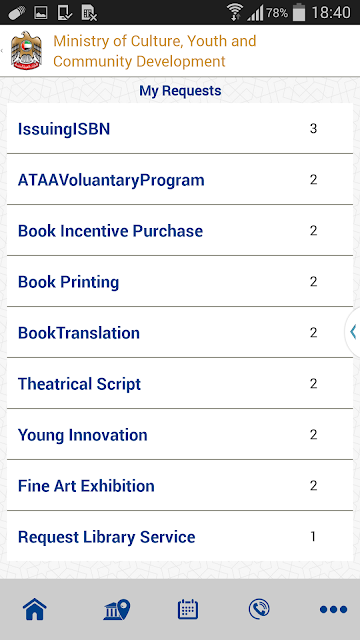Open Fine Art Exhibition requests
Screen dimensions: 360x640
click(x=180, y=486)
